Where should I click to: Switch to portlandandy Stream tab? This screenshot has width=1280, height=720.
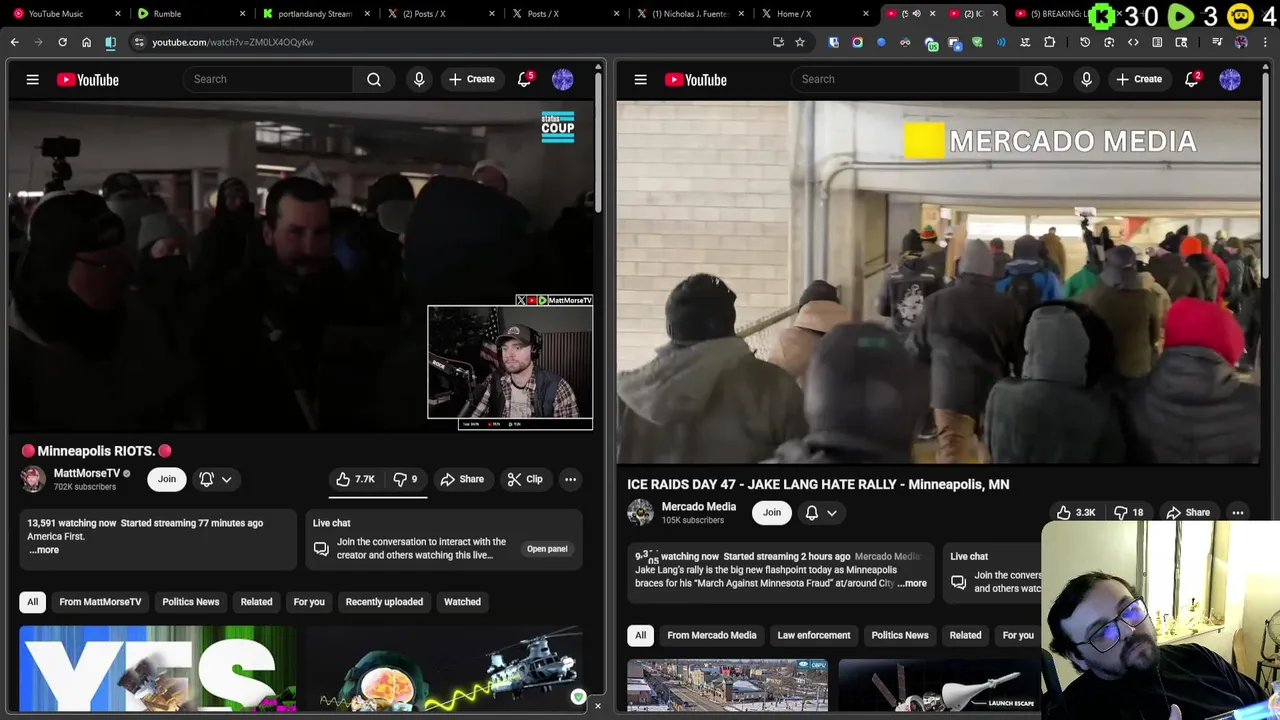[x=315, y=14]
